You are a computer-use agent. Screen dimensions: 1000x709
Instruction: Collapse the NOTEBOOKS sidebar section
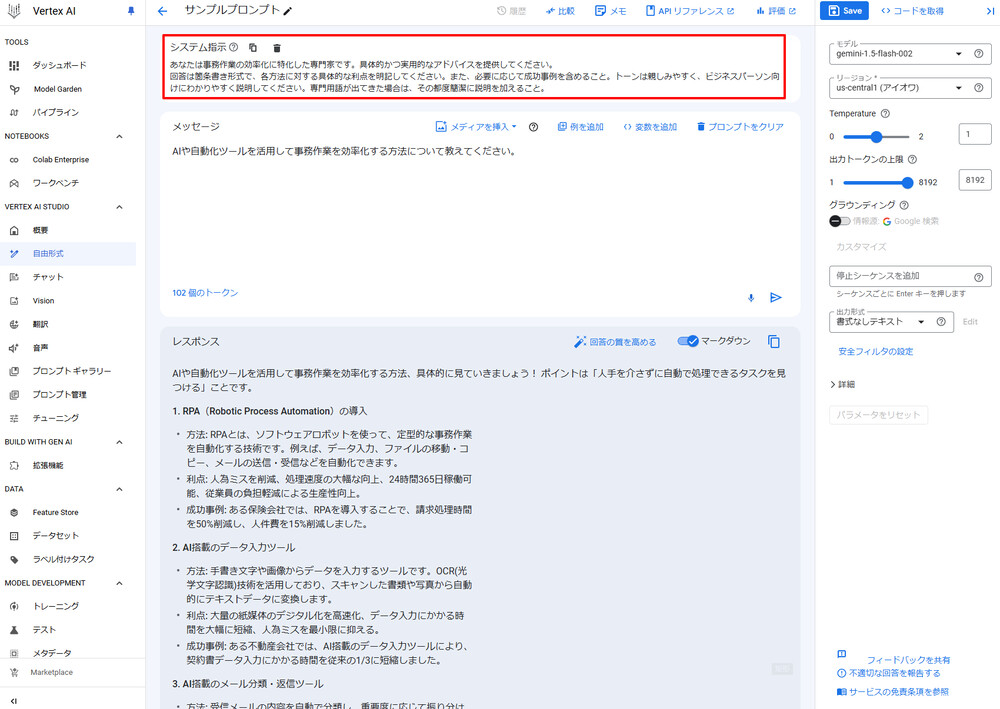pos(119,136)
